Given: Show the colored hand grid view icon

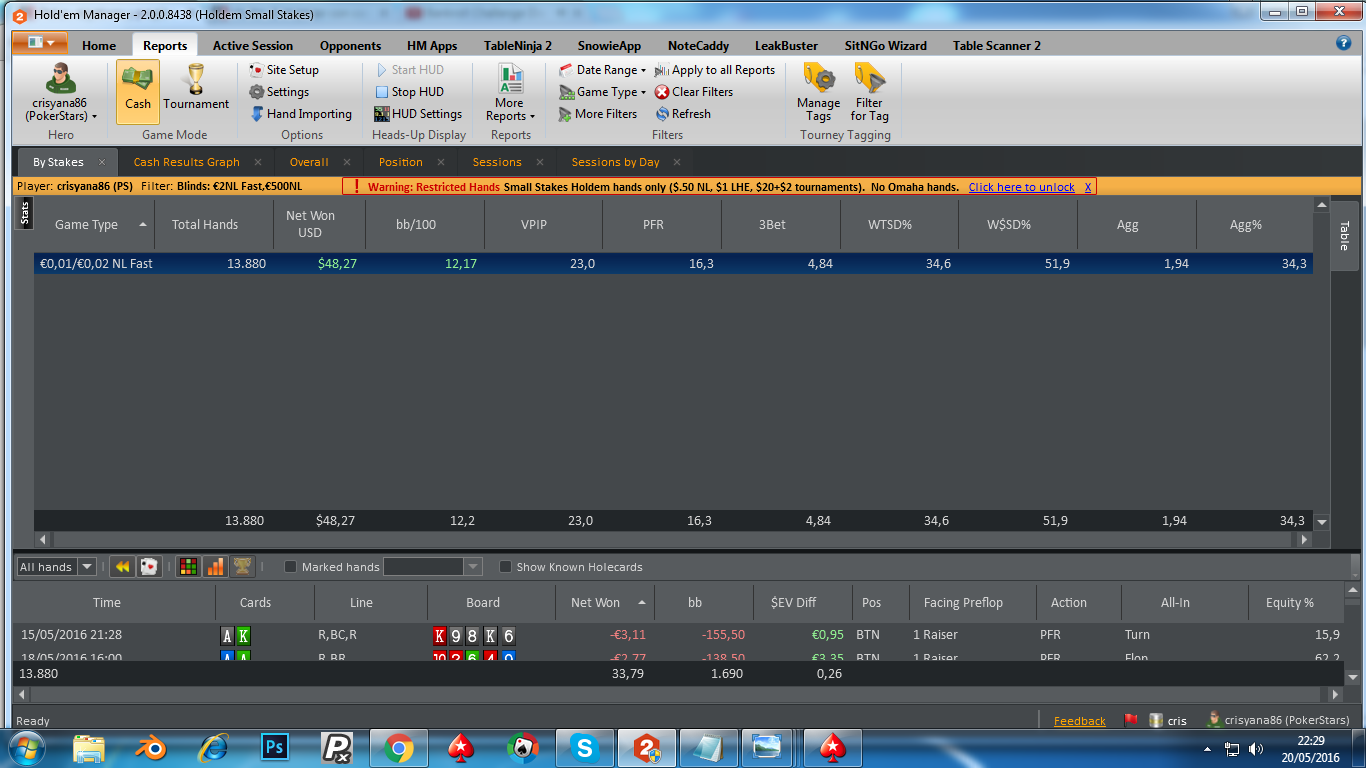Looking at the screenshot, I should coord(187,567).
